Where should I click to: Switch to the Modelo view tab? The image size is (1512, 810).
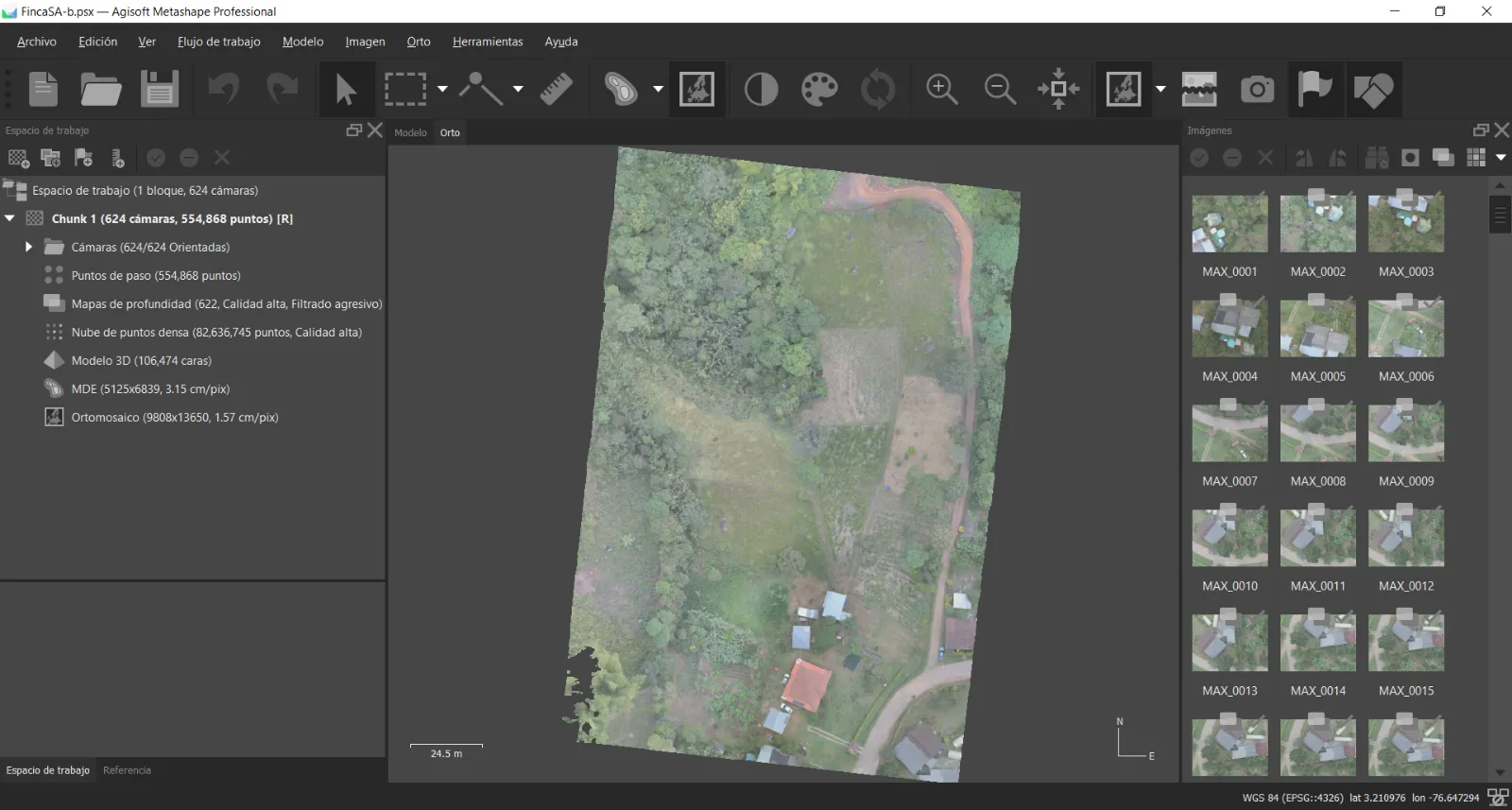410,132
